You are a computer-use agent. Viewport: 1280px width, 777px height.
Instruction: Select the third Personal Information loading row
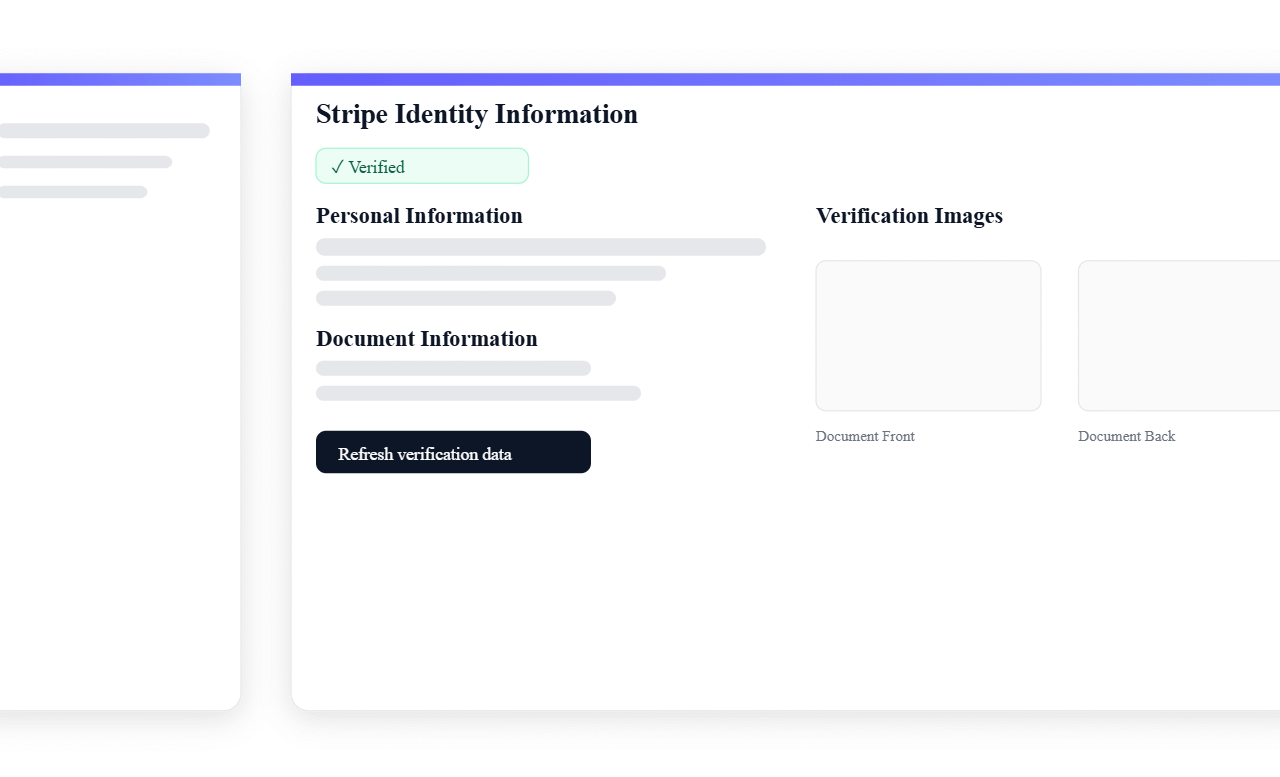(x=466, y=298)
